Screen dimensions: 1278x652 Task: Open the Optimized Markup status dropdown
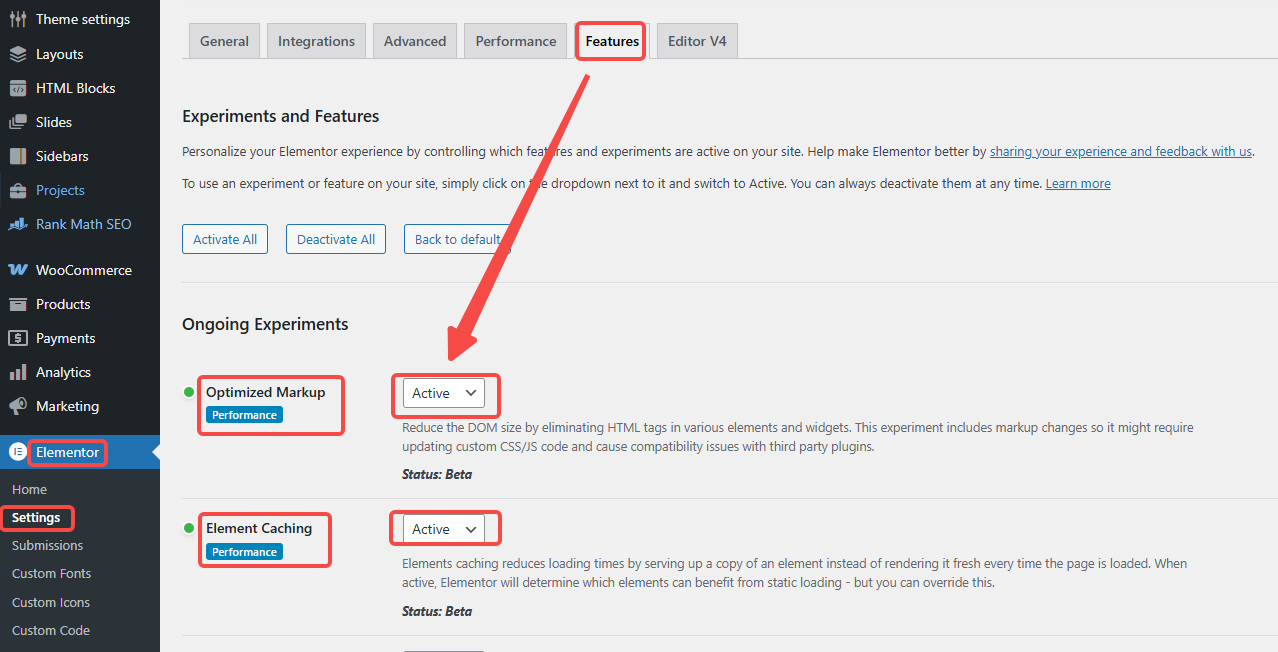coord(443,393)
